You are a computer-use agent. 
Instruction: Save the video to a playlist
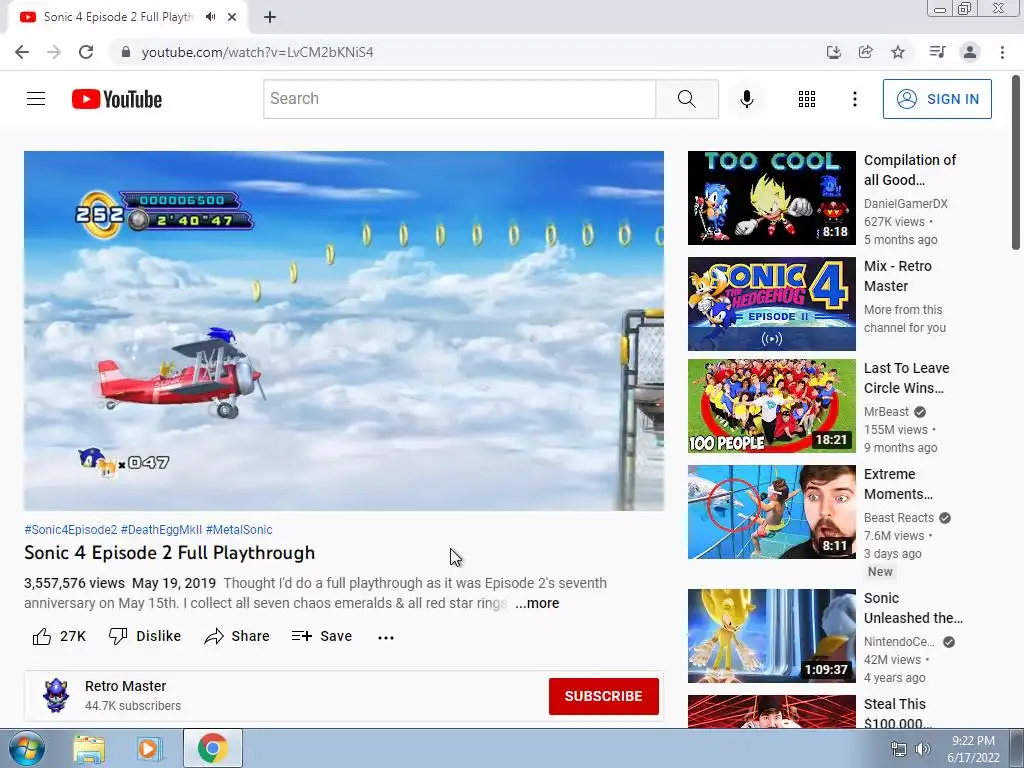coord(321,636)
